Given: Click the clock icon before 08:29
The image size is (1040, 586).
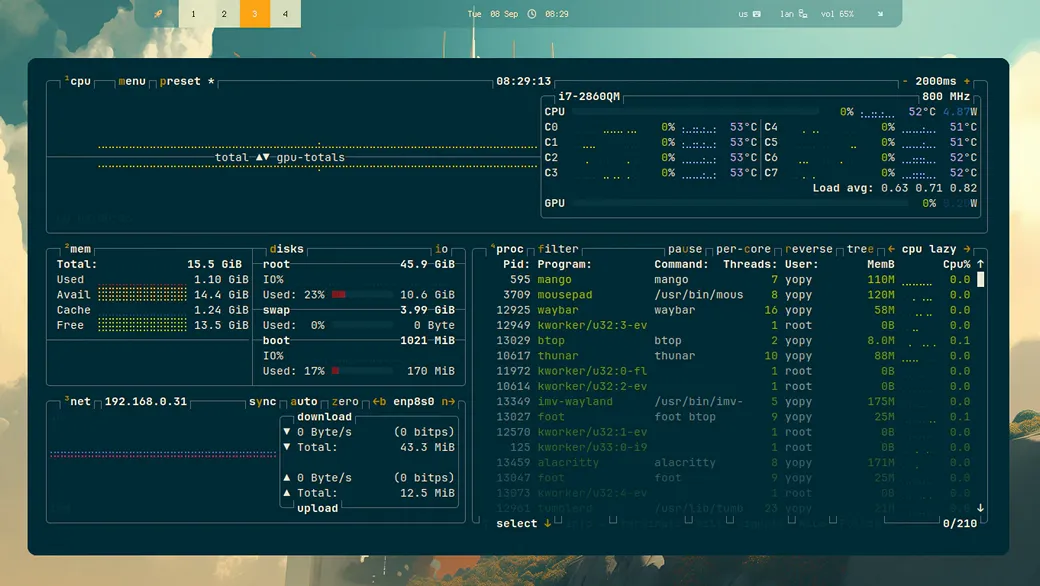Looking at the screenshot, I should pyautogui.click(x=532, y=14).
